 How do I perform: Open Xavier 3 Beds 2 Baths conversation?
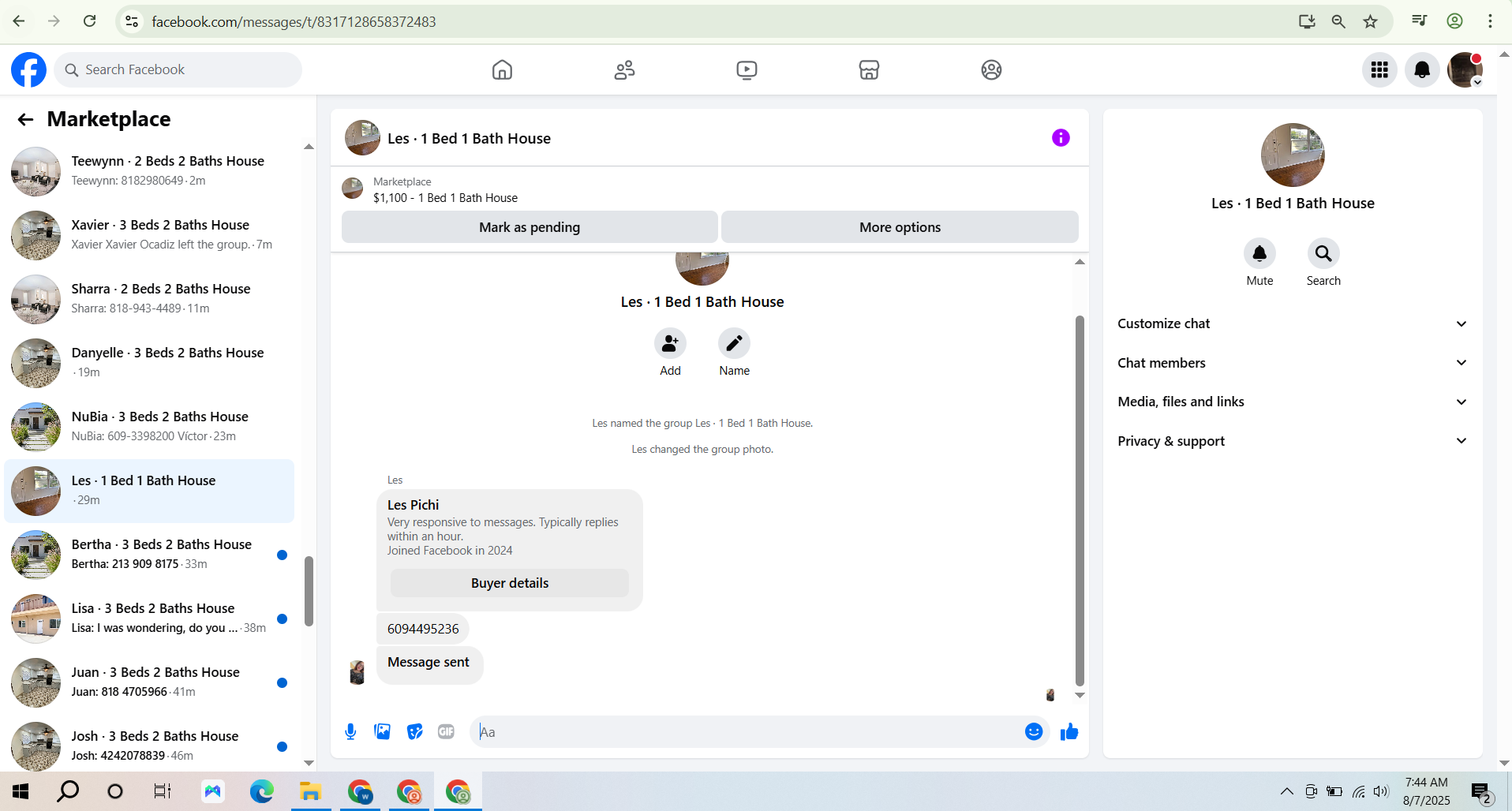(149, 235)
